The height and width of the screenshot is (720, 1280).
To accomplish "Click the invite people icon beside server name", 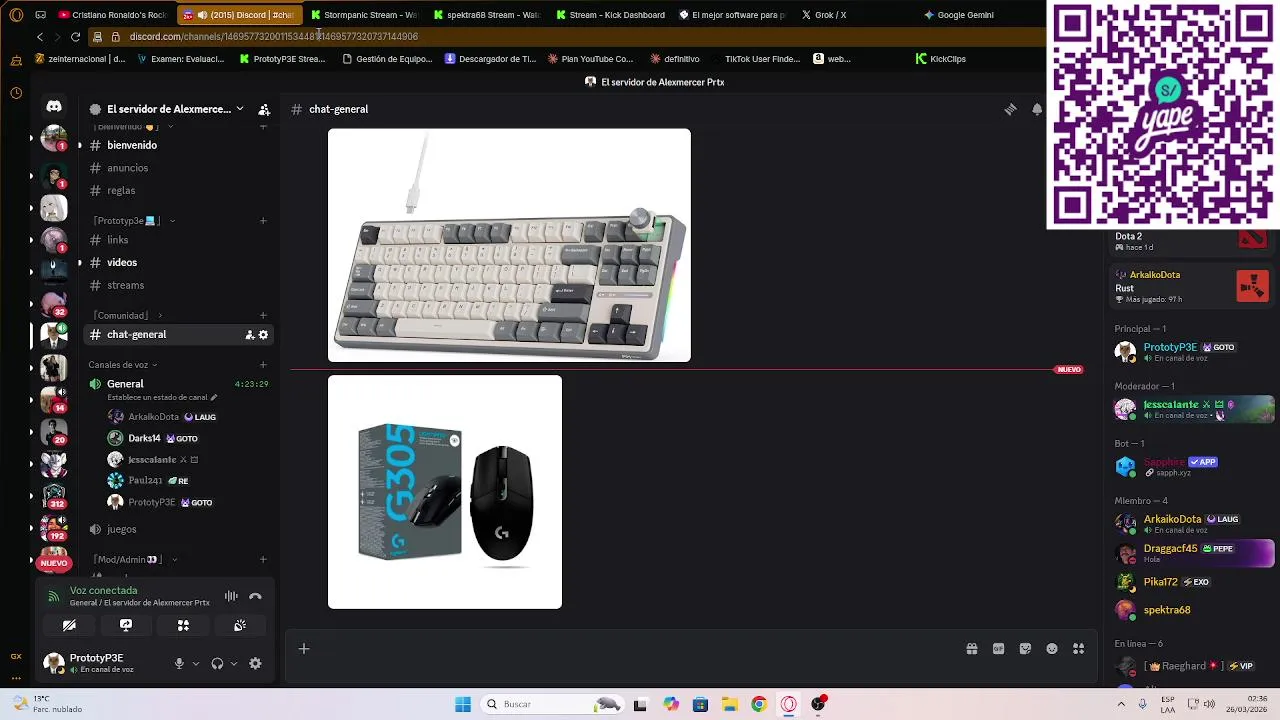I will point(264,109).
